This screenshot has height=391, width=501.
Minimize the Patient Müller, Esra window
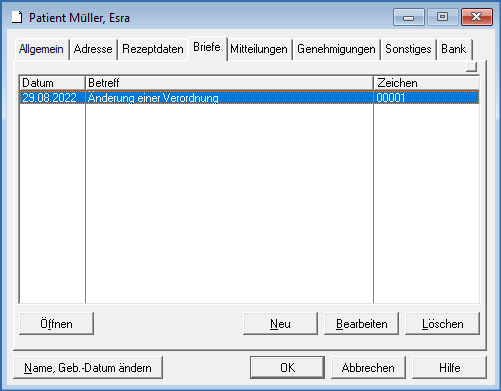pos(409,17)
